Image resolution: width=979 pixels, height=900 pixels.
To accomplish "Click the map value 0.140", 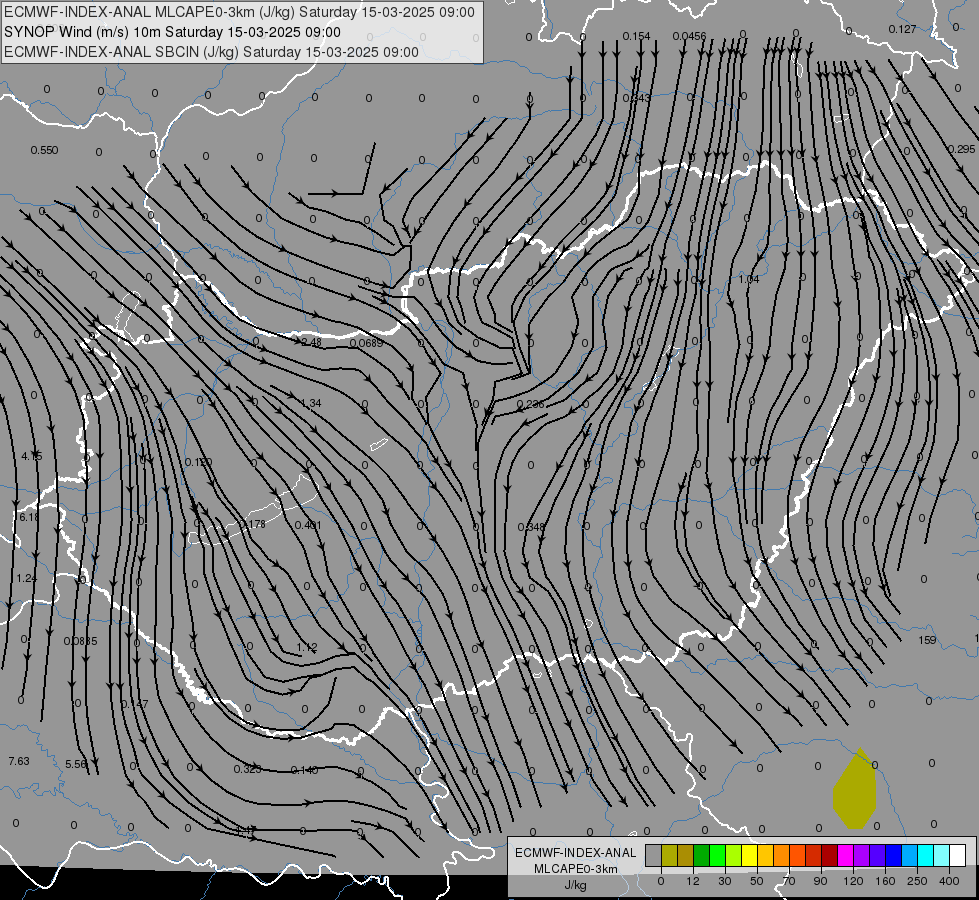I will [305, 770].
